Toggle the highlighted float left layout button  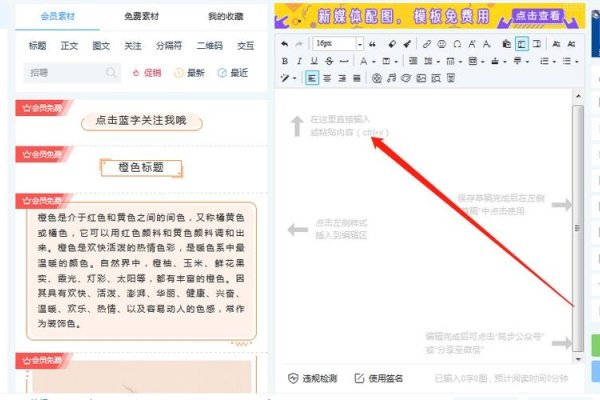tap(522, 44)
